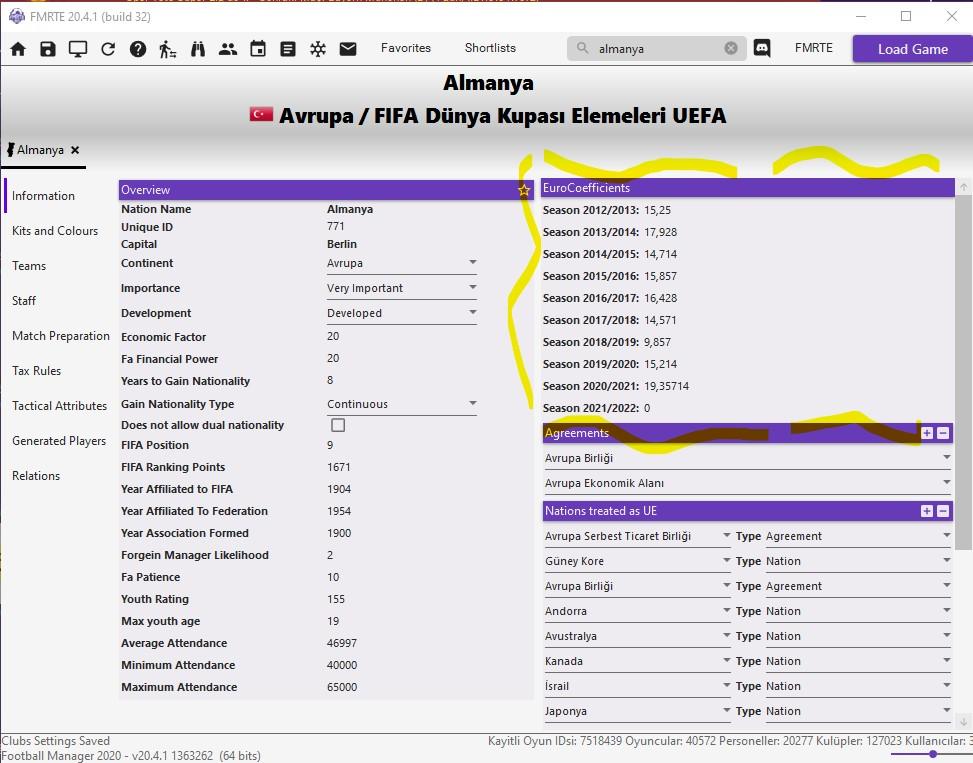Image resolution: width=973 pixels, height=763 pixels.
Task: Click the Youth Rating value 155
Action: [336, 599]
